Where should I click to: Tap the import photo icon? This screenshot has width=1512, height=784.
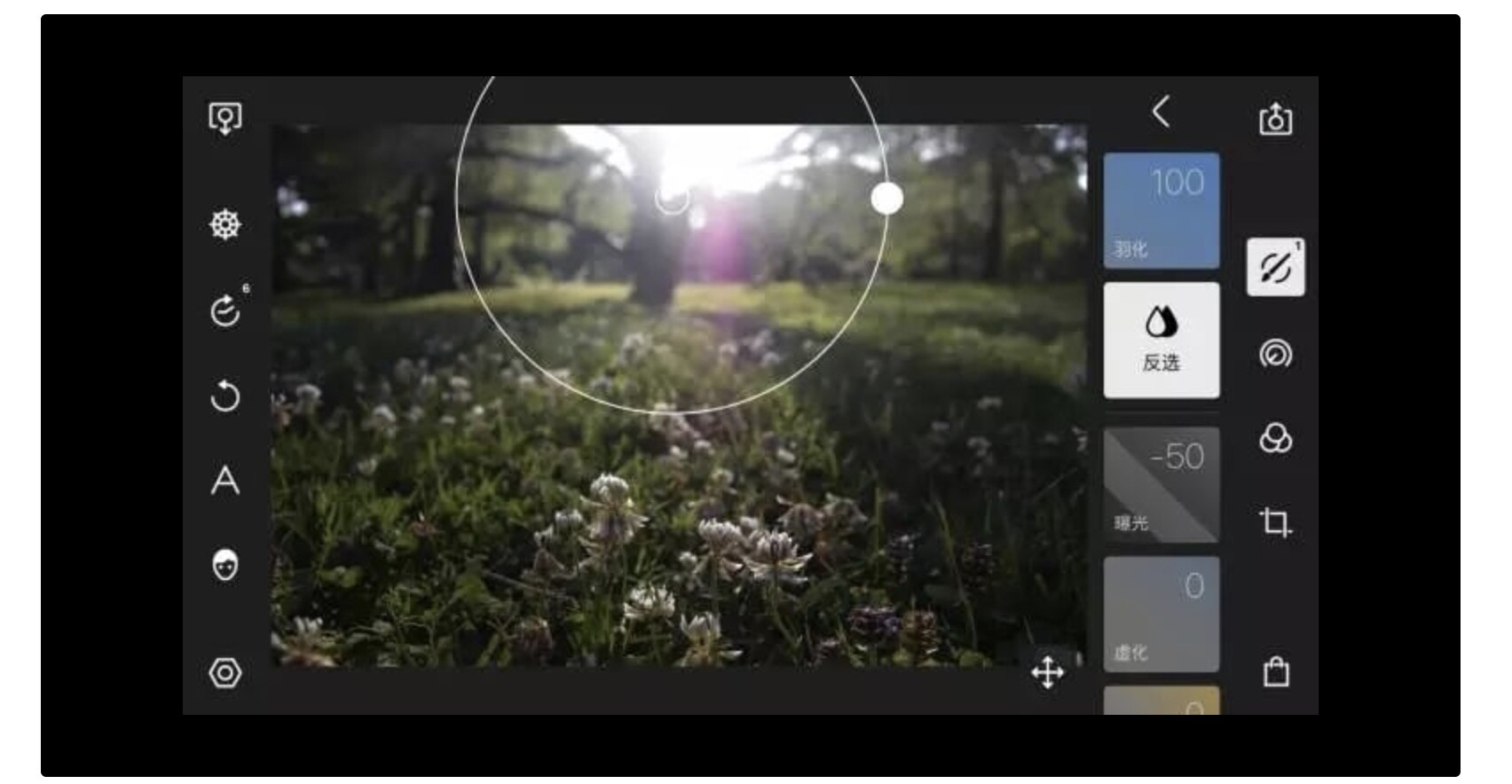[224, 118]
